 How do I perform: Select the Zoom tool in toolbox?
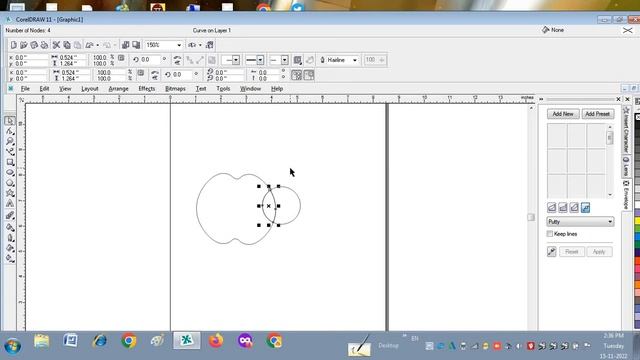(x=10, y=141)
